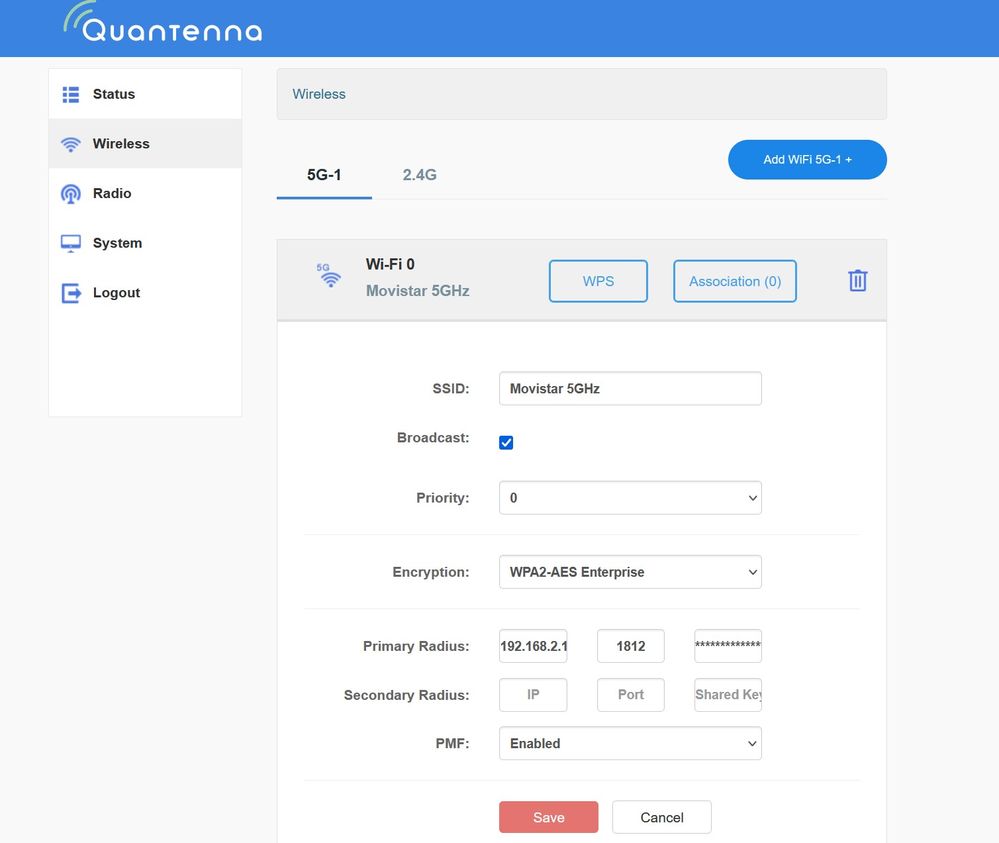Open the Priority dropdown
999x843 pixels.
pos(630,498)
